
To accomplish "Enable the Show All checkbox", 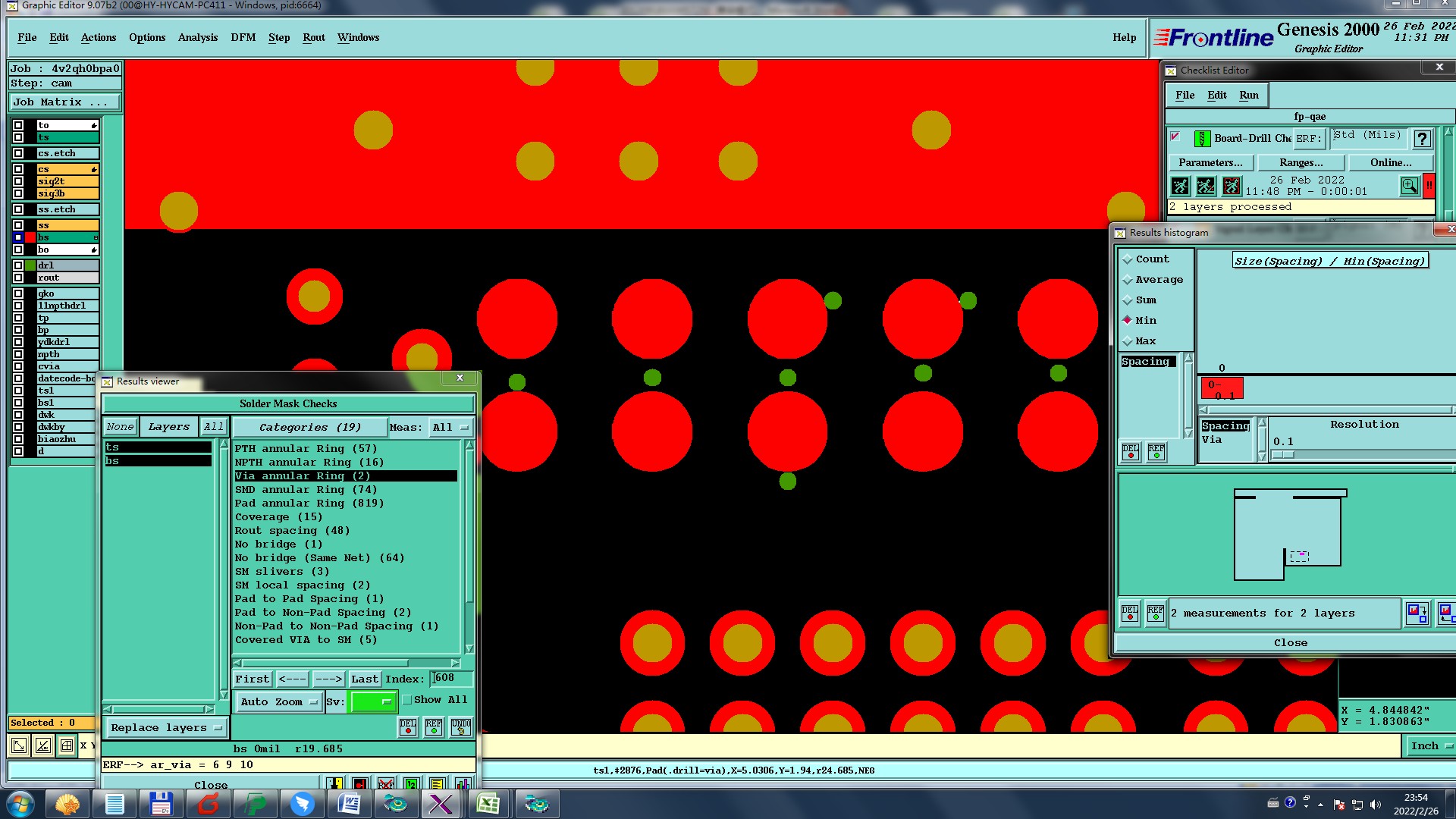I will click(x=407, y=700).
